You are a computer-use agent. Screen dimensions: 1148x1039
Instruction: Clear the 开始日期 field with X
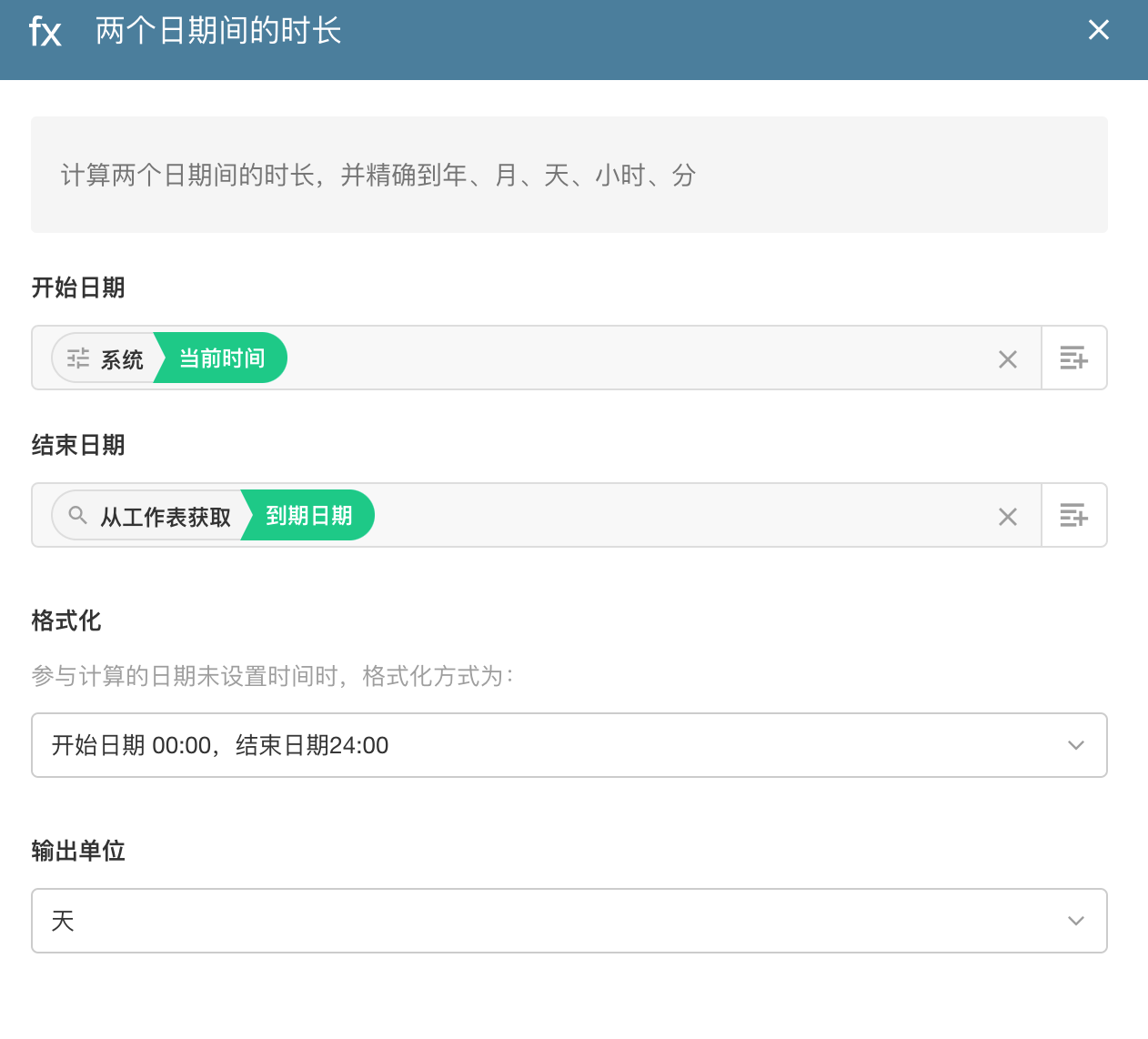point(1007,359)
